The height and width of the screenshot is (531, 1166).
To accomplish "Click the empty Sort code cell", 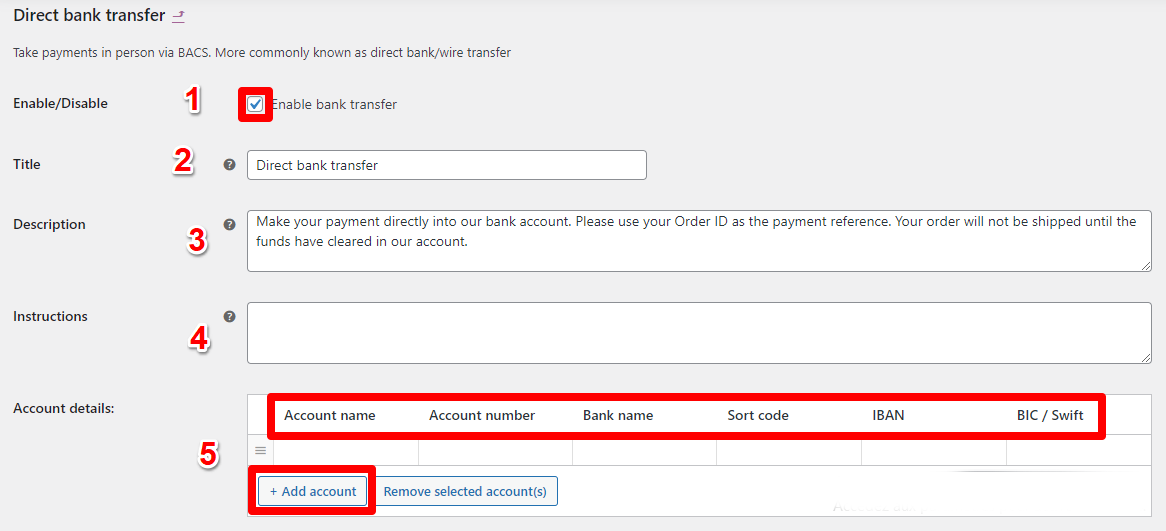I will [x=789, y=451].
